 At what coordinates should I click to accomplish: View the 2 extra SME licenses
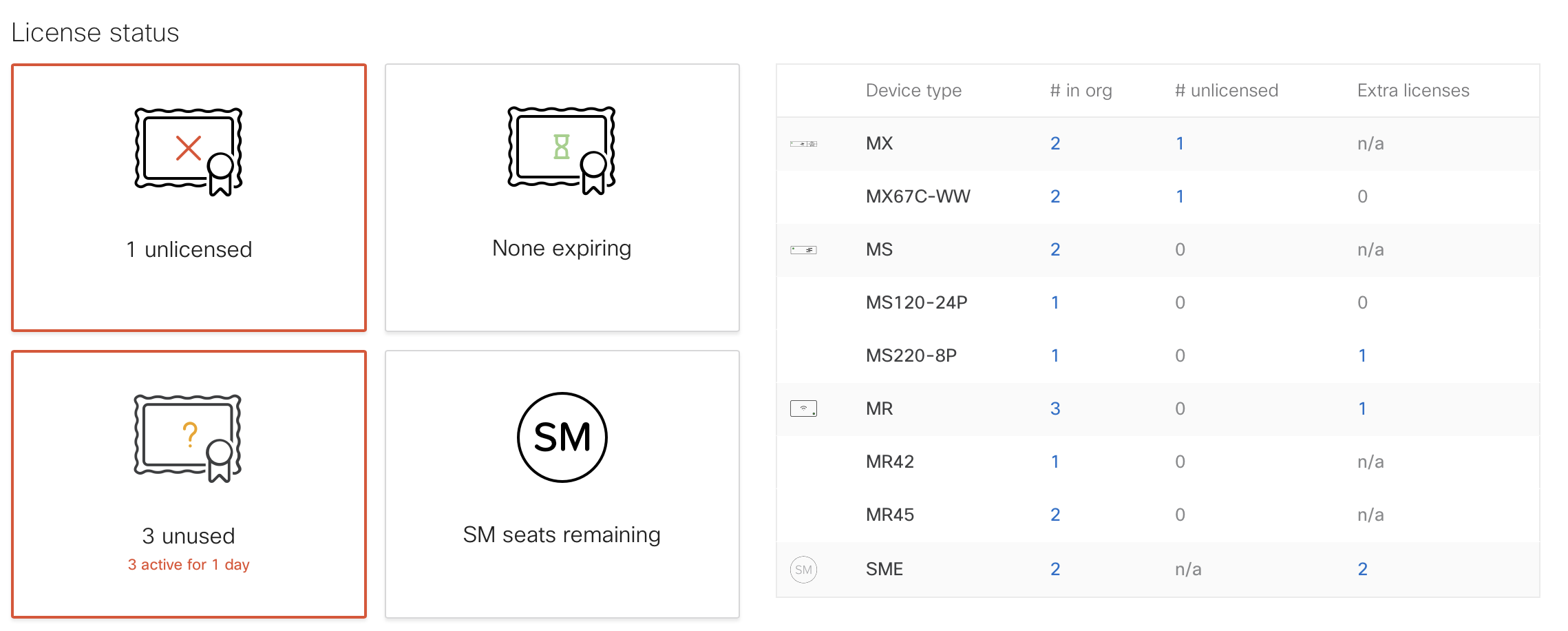click(x=1363, y=569)
